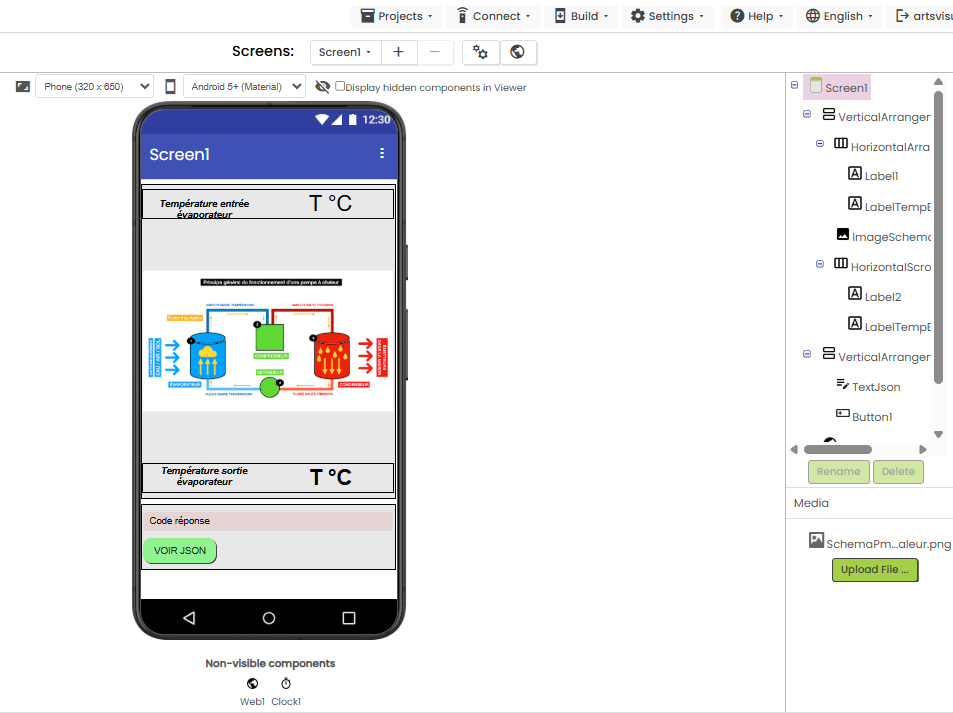Screen dimensions: 953x713
Task: Click the Upload File button
Action: click(x=874, y=570)
